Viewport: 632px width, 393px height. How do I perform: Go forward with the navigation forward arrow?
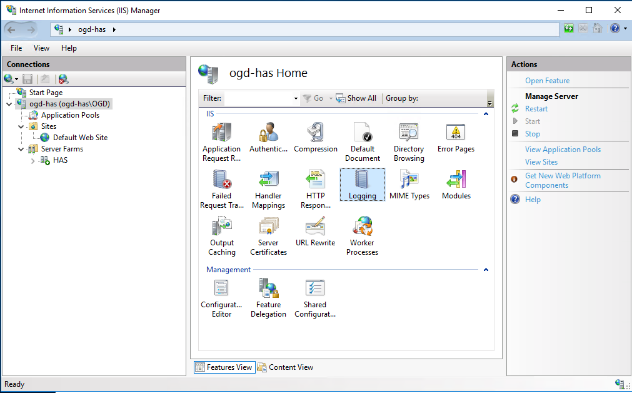[x=31, y=29]
